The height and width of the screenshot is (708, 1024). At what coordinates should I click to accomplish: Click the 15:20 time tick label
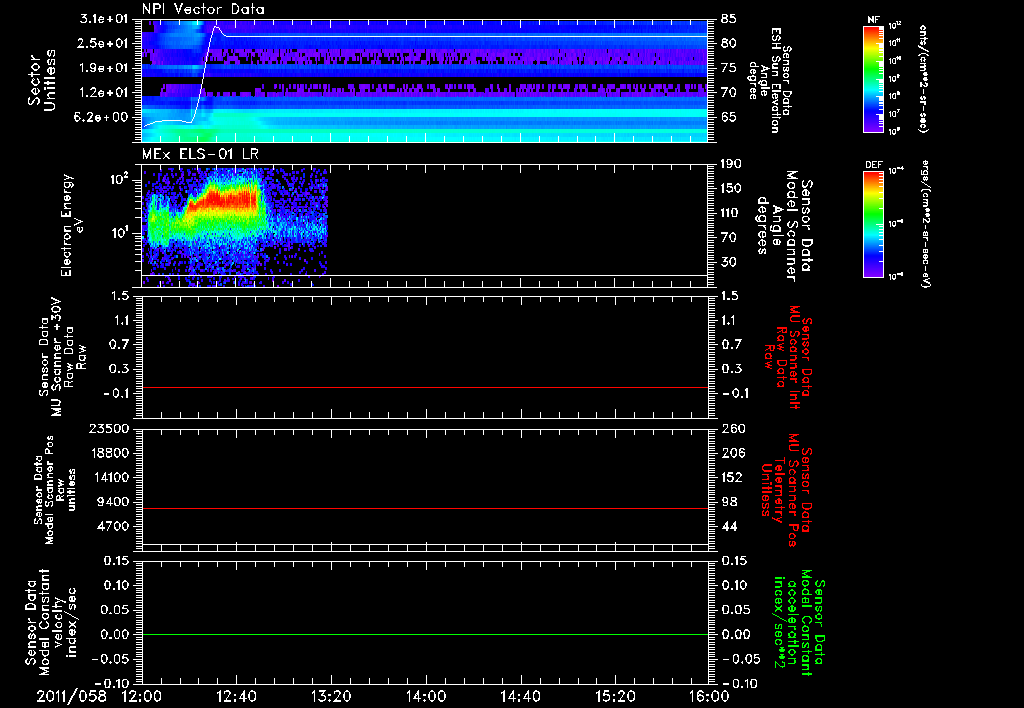click(615, 696)
